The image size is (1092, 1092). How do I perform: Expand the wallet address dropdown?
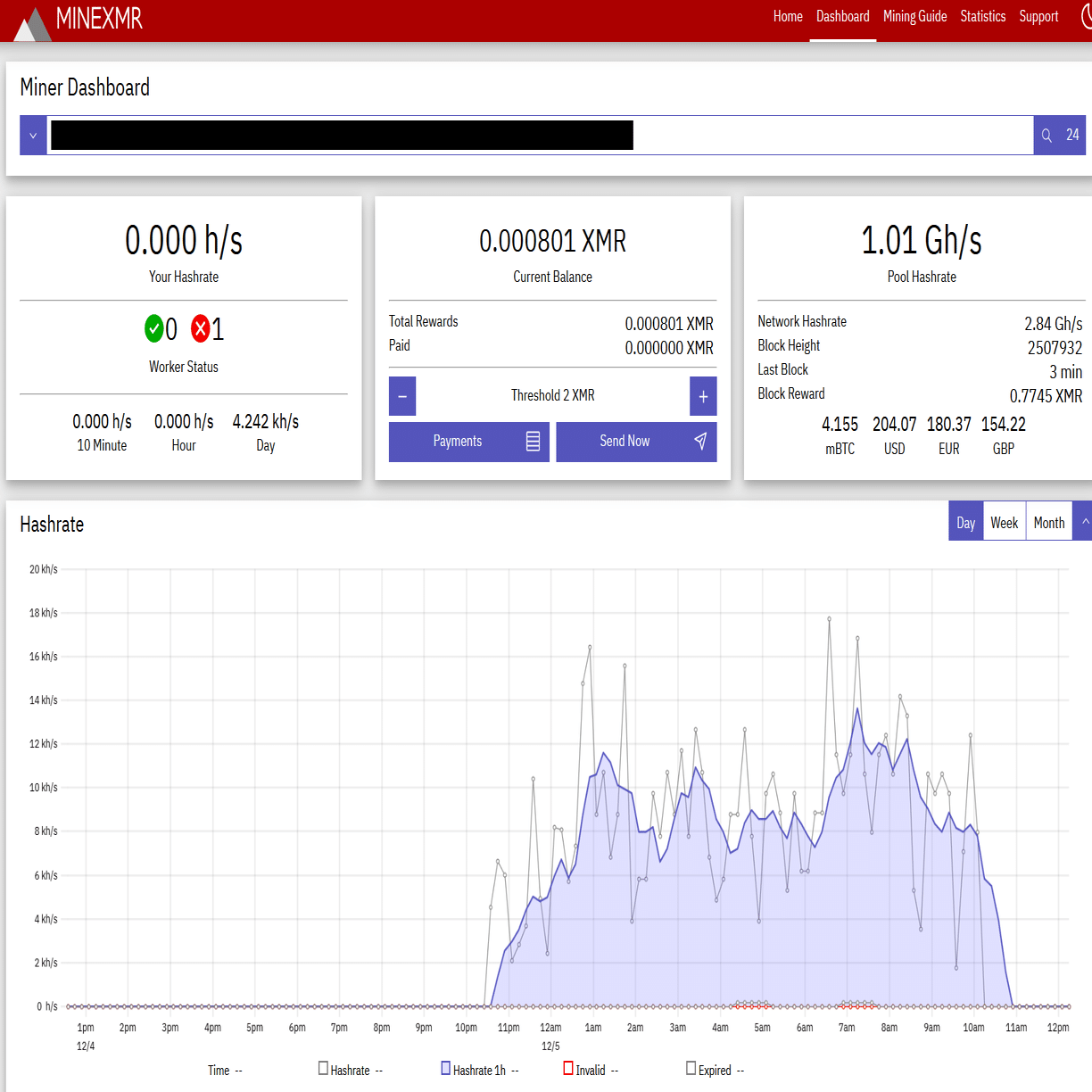point(33,136)
